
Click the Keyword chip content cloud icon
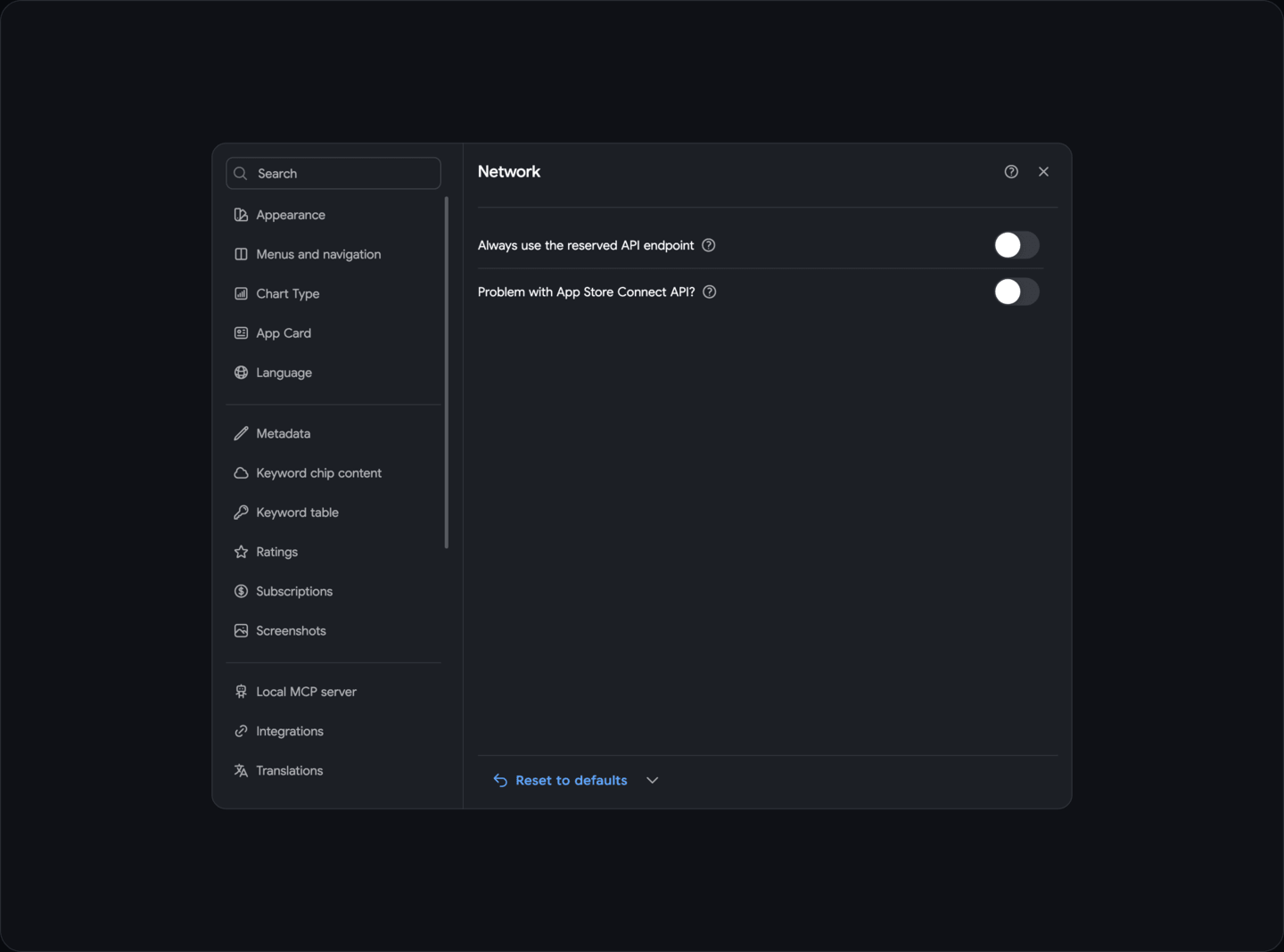pos(241,473)
